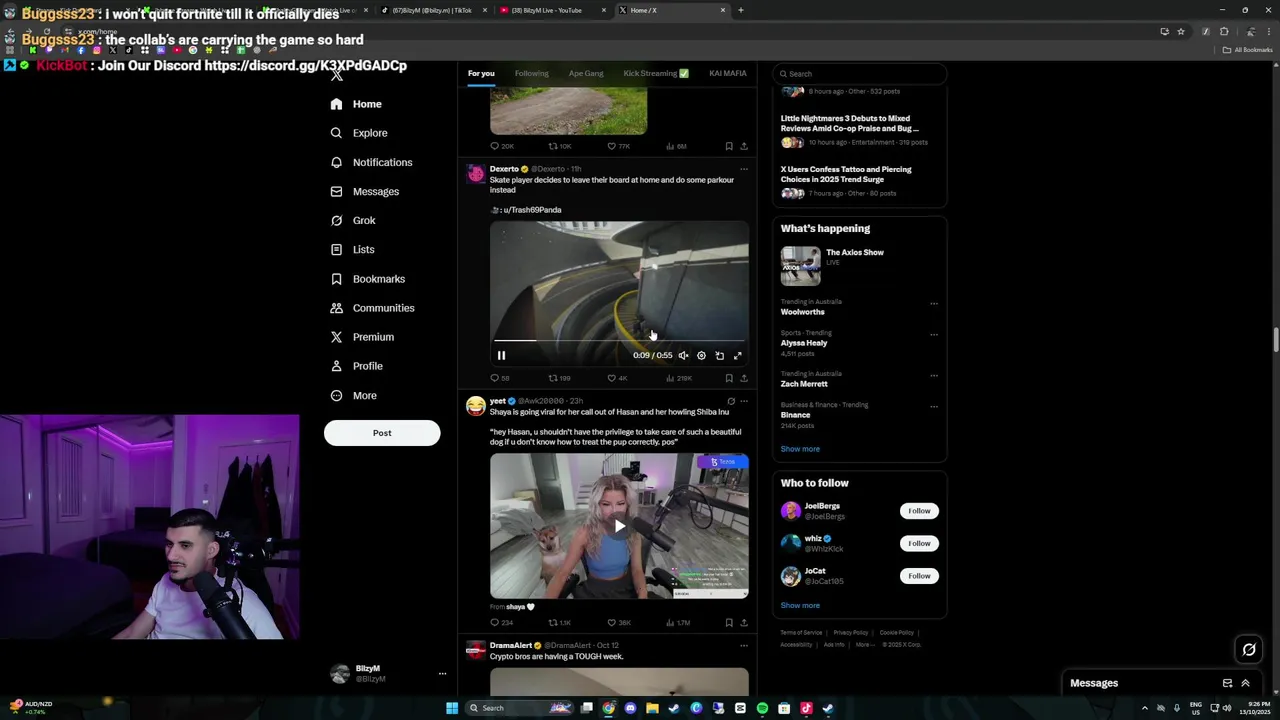
Task: Open account menu next to BilzyM
Action: click(x=442, y=674)
